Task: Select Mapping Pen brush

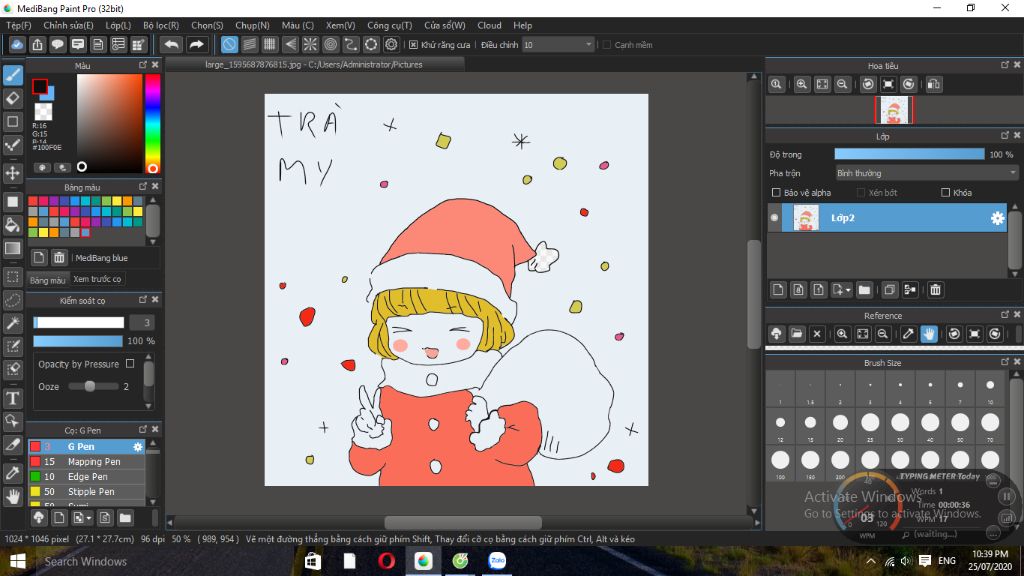Action: coord(87,462)
